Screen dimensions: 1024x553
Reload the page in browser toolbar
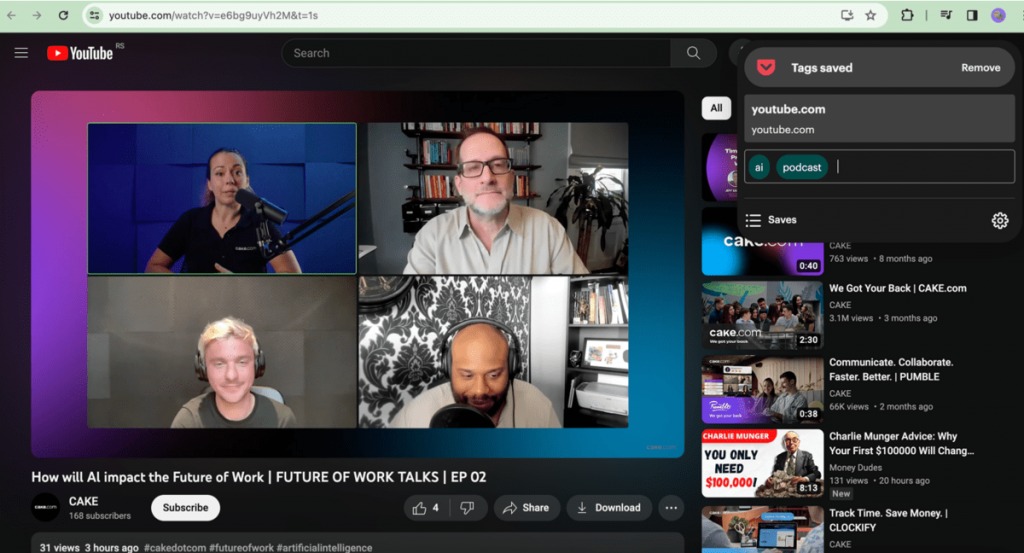click(x=63, y=16)
